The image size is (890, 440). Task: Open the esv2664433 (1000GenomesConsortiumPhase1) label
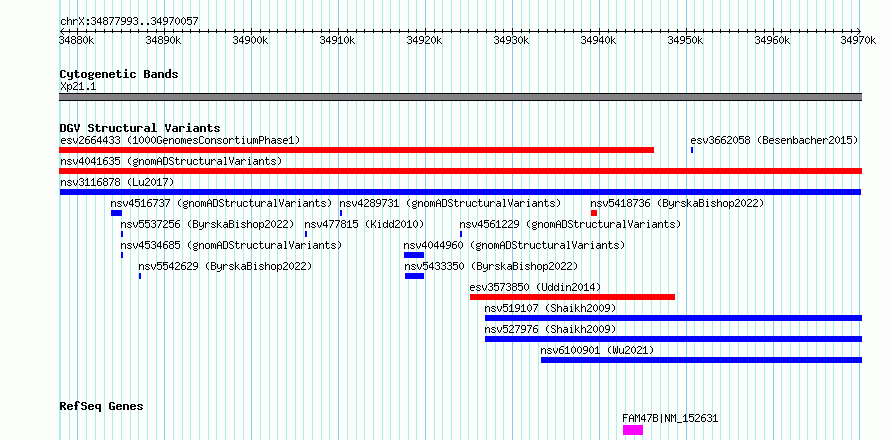(x=180, y=140)
